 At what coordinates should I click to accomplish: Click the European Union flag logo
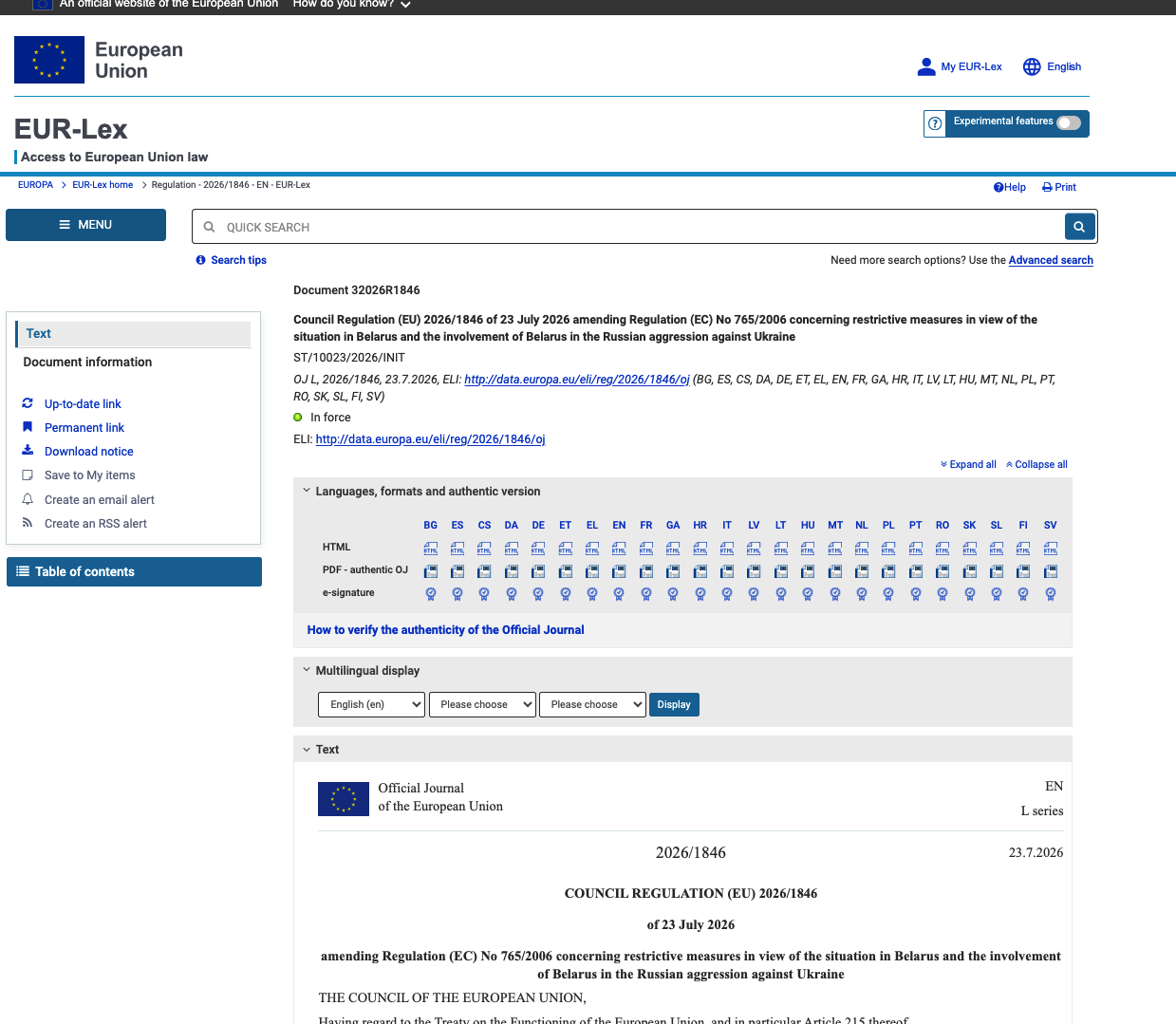(x=49, y=60)
